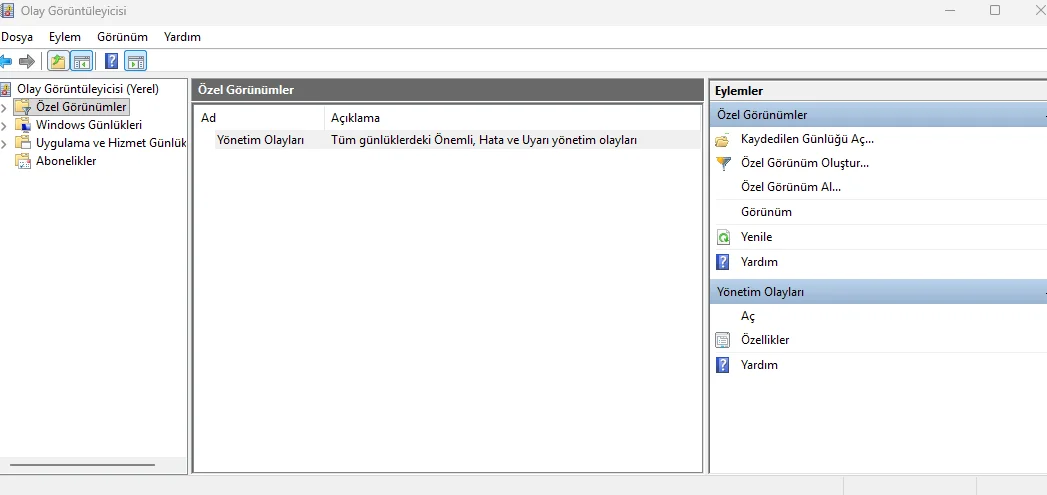Select Windows Günlükleri in the tree
The image size is (1047, 495).
coord(89,125)
